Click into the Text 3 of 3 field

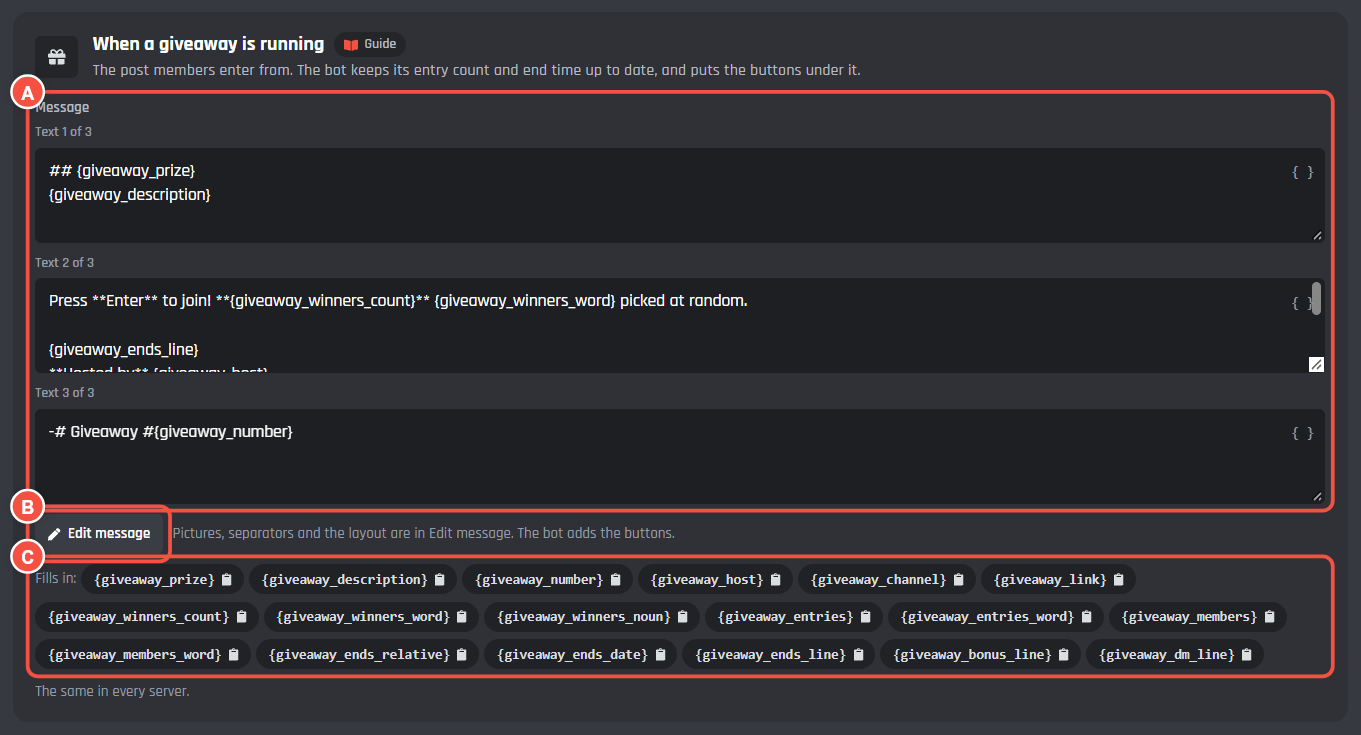[680, 456]
